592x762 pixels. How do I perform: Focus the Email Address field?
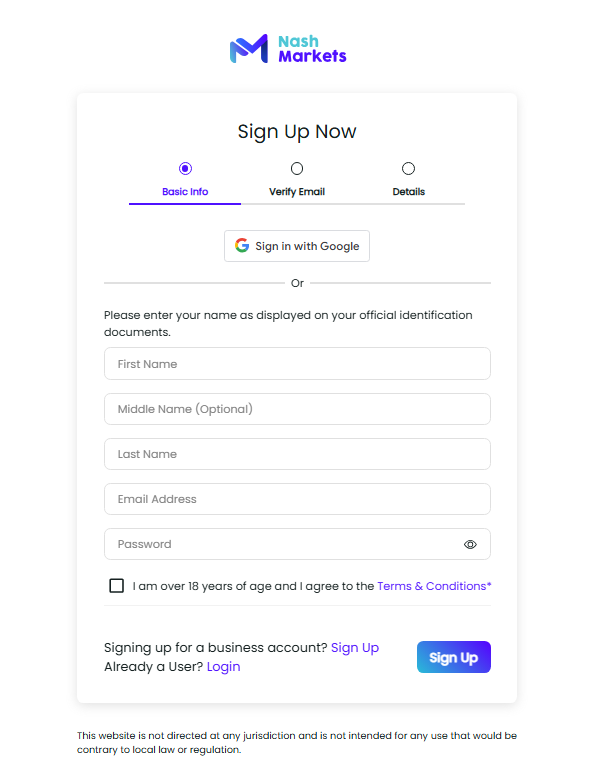click(x=297, y=499)
